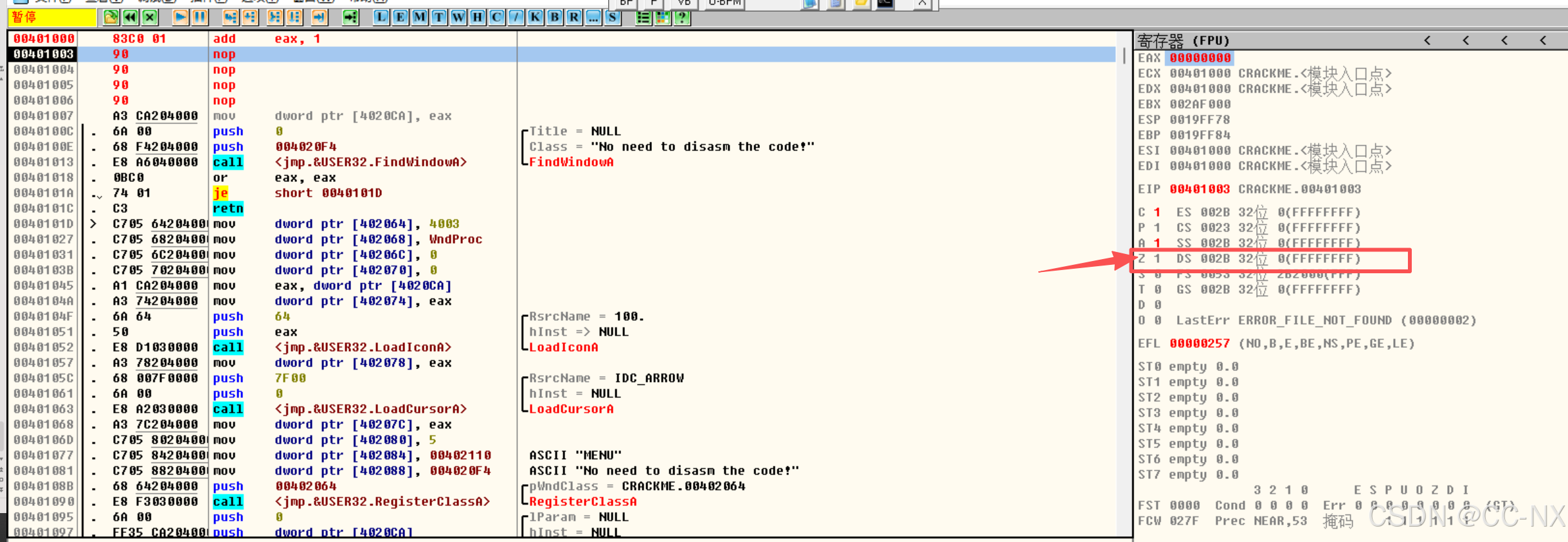Screen dimensions: 1568x542
Task: Pause execution with the pause icon
Action: (200, 17)
